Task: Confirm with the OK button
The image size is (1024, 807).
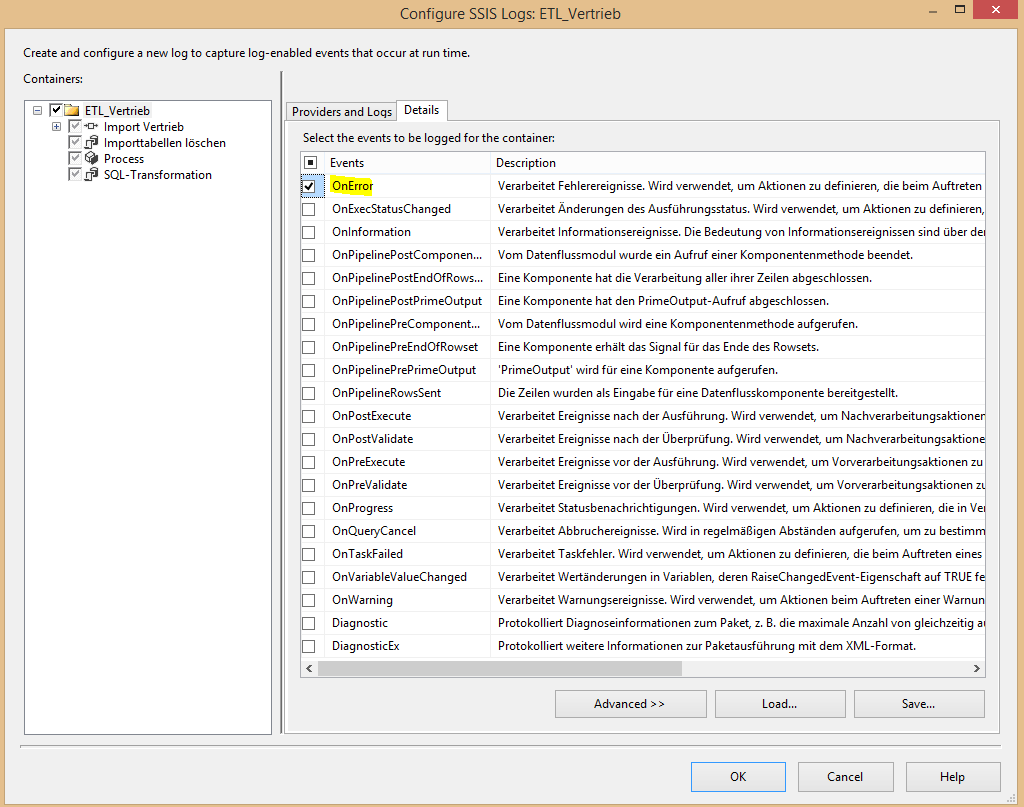Action: (x=738, y=777)
